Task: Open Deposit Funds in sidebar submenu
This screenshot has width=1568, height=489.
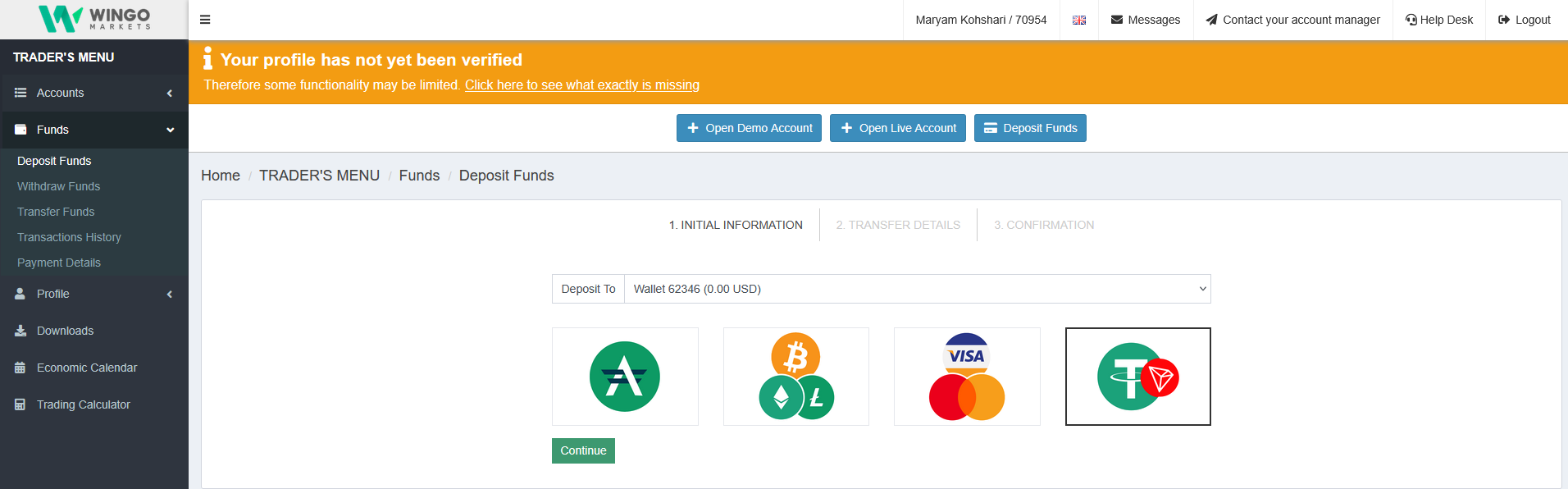Action: (x=54, y=161)
